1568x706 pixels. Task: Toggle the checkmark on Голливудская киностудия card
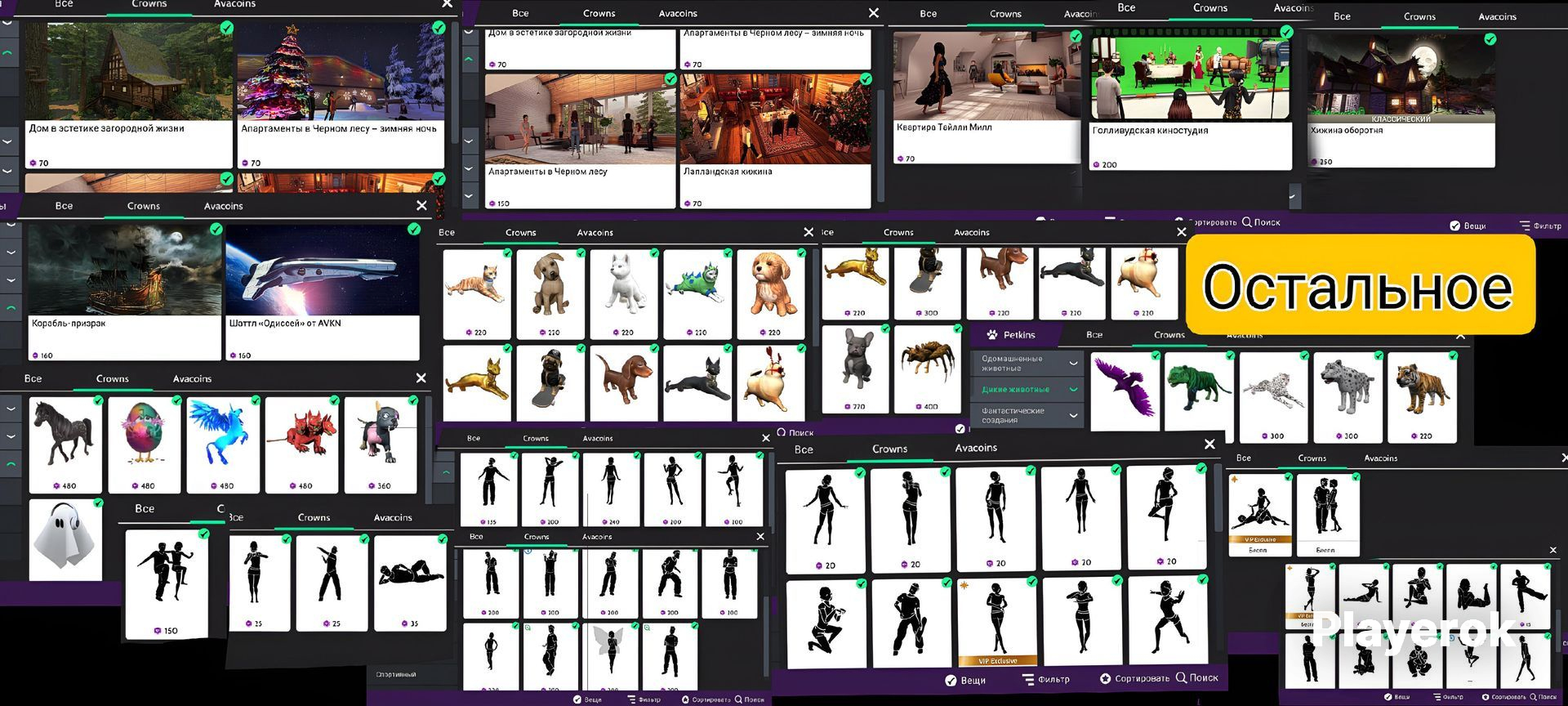(x=1286, y=32)
